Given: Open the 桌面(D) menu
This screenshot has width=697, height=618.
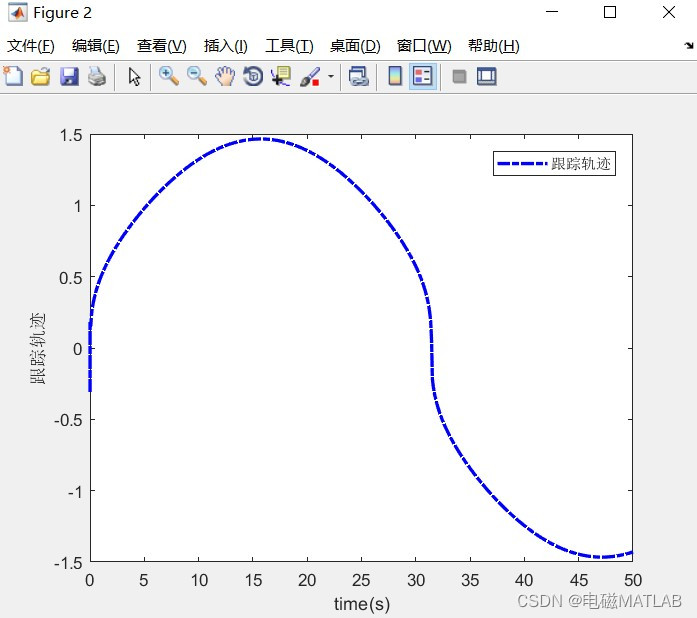Looking at the screenshot, I should pos(355,46).
